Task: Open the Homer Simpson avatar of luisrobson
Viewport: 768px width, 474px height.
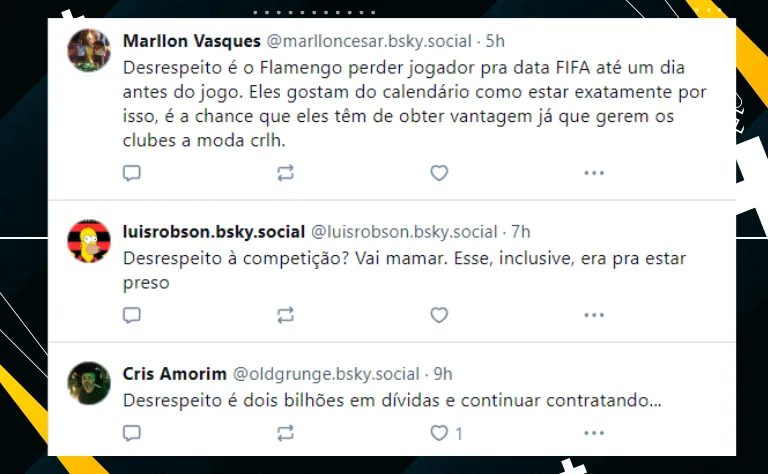Action: 89,241
